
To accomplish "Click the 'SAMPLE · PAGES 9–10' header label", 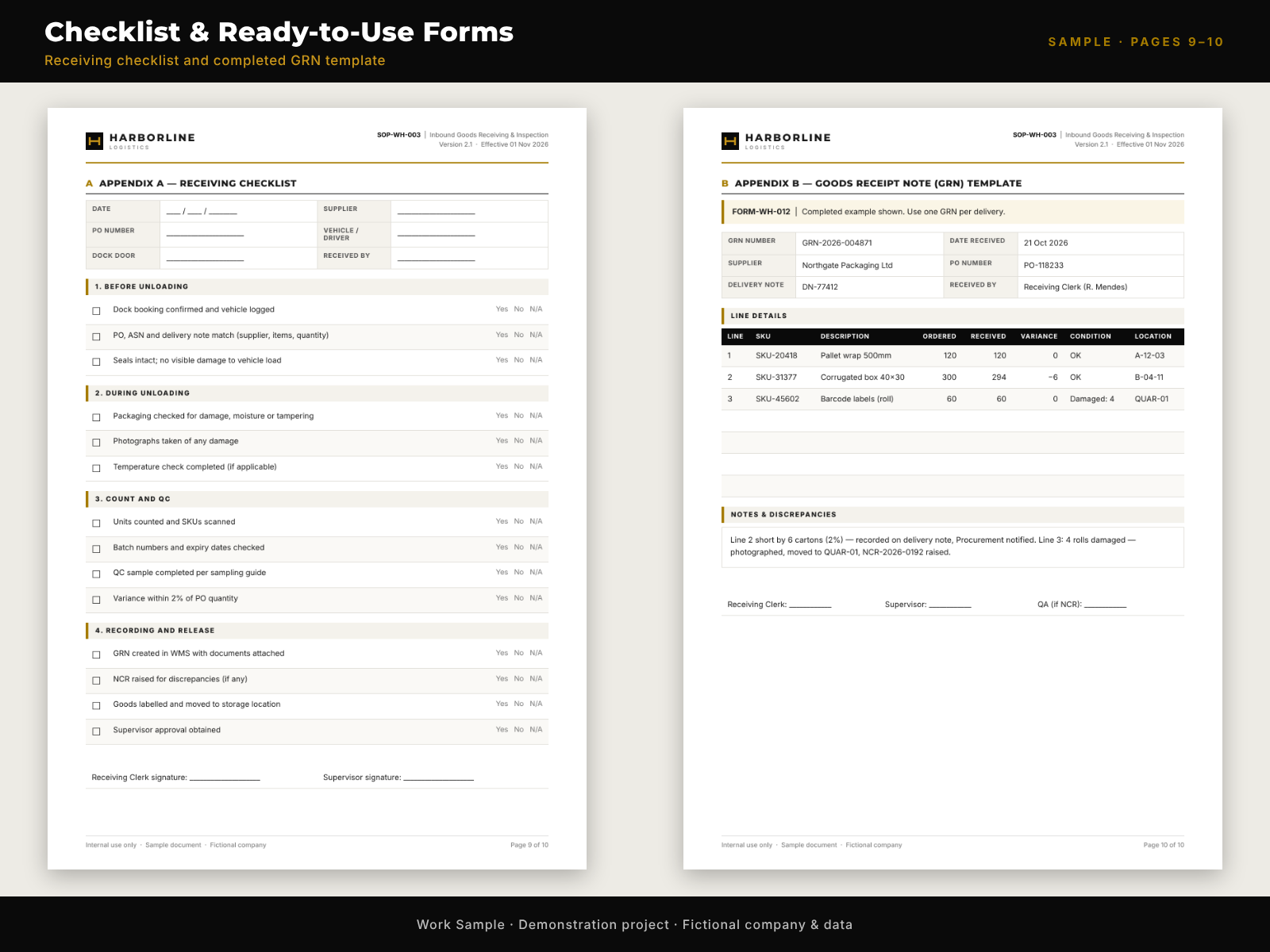I will pos(1136,42).
